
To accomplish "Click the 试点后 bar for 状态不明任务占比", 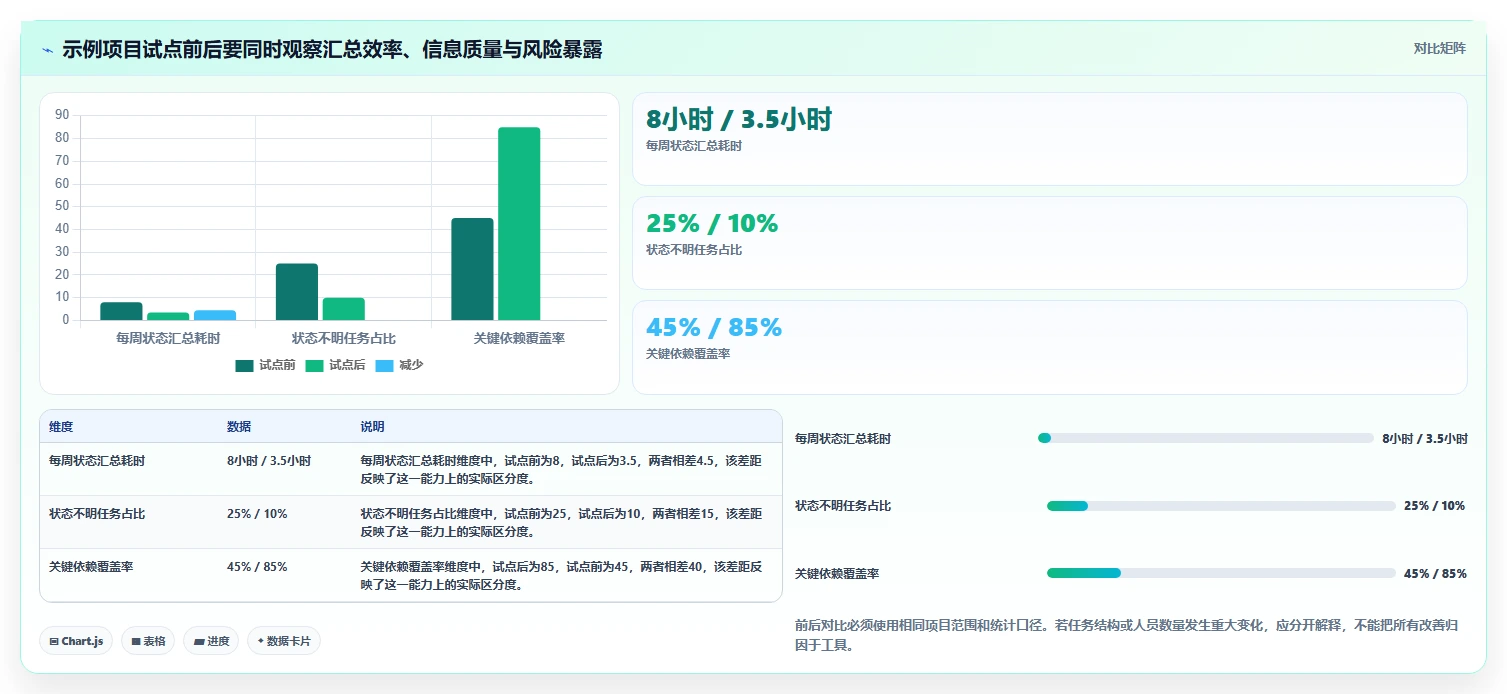I will (x=344, y=309).
